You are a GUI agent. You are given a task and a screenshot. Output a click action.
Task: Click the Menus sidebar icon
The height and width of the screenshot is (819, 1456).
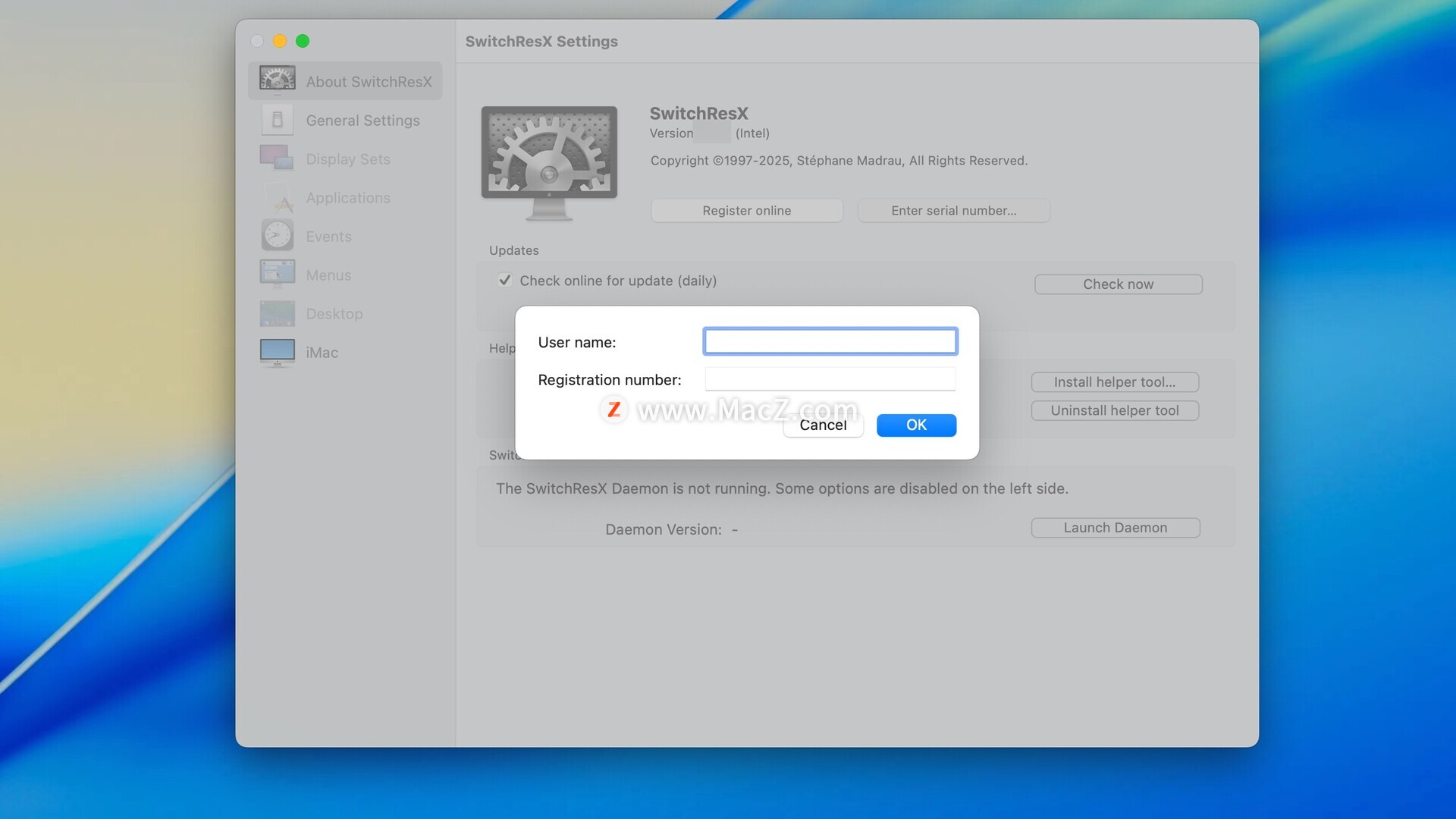pyautogui.click(x=278, y=275)
